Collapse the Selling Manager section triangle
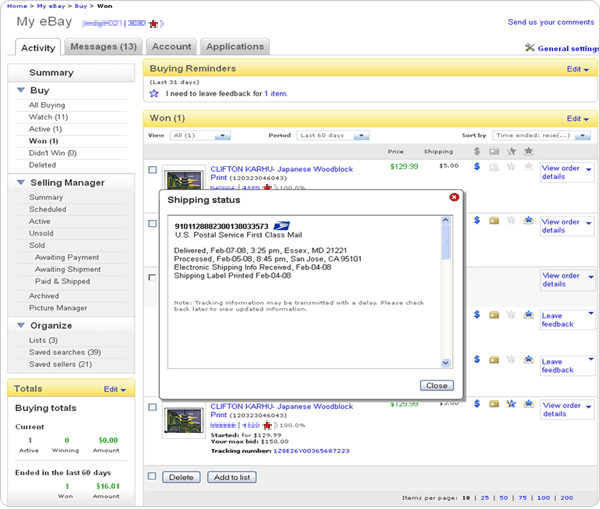 pyautogui.click(x=21, y=182)
